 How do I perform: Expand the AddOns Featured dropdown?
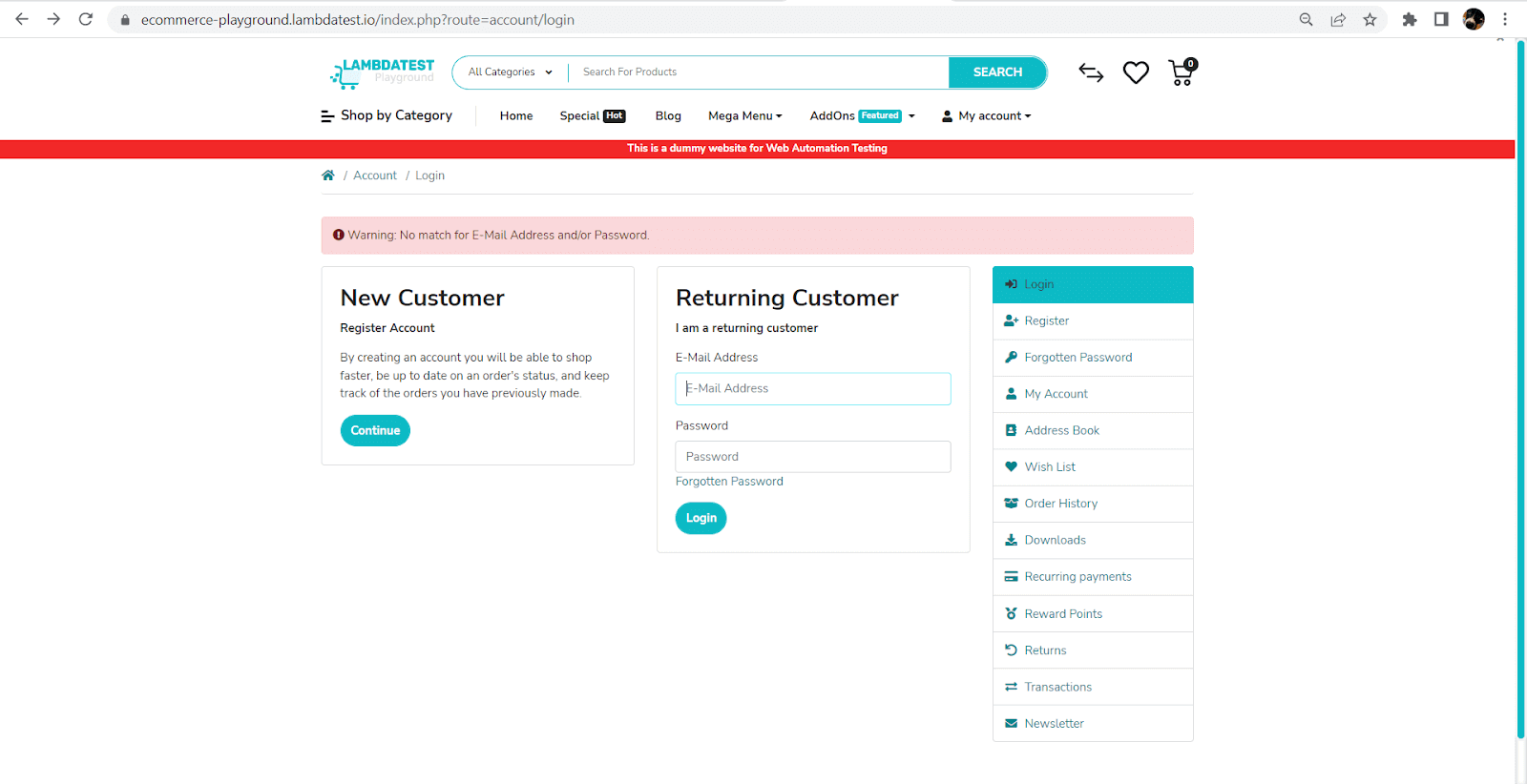tap(863, 115)
